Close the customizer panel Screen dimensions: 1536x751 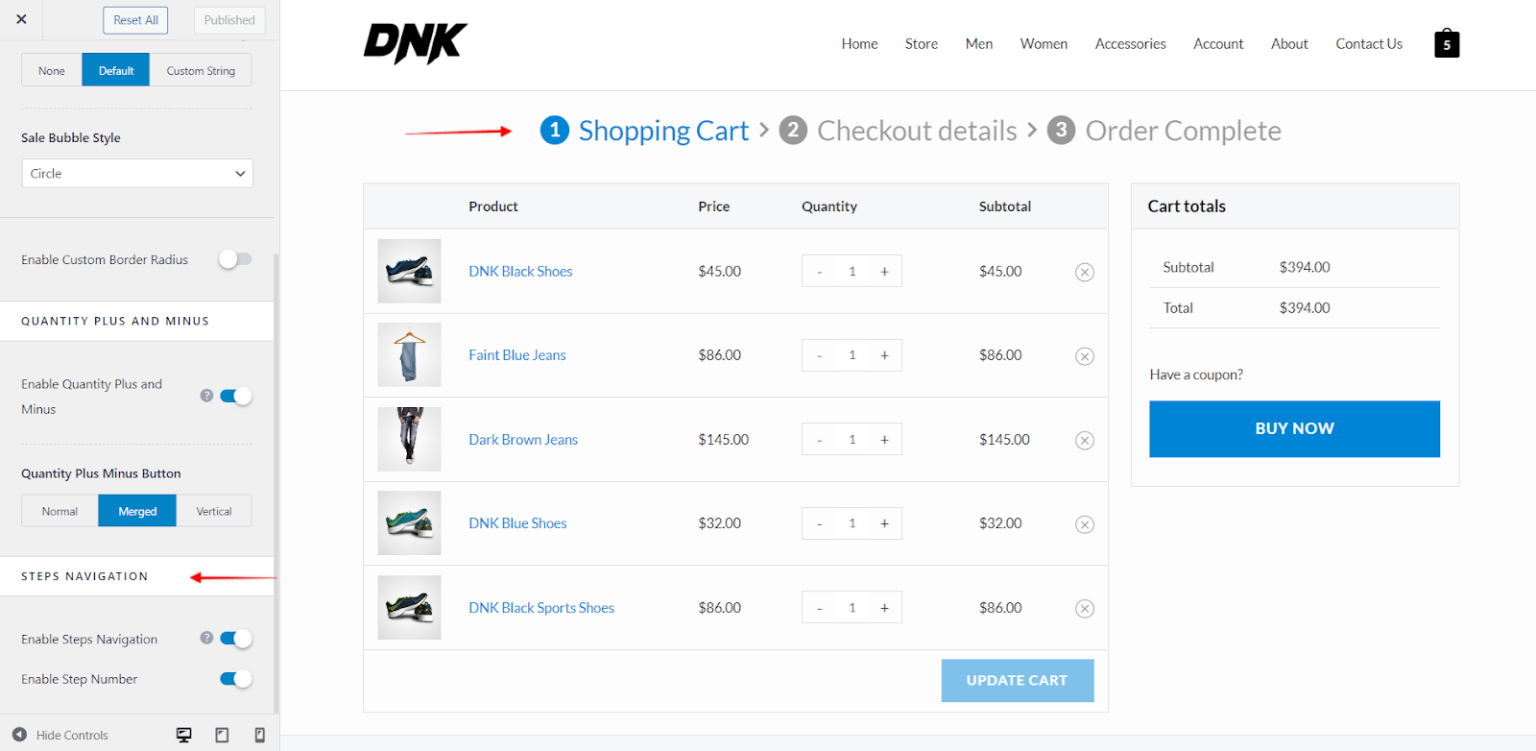tap(22, 19)
